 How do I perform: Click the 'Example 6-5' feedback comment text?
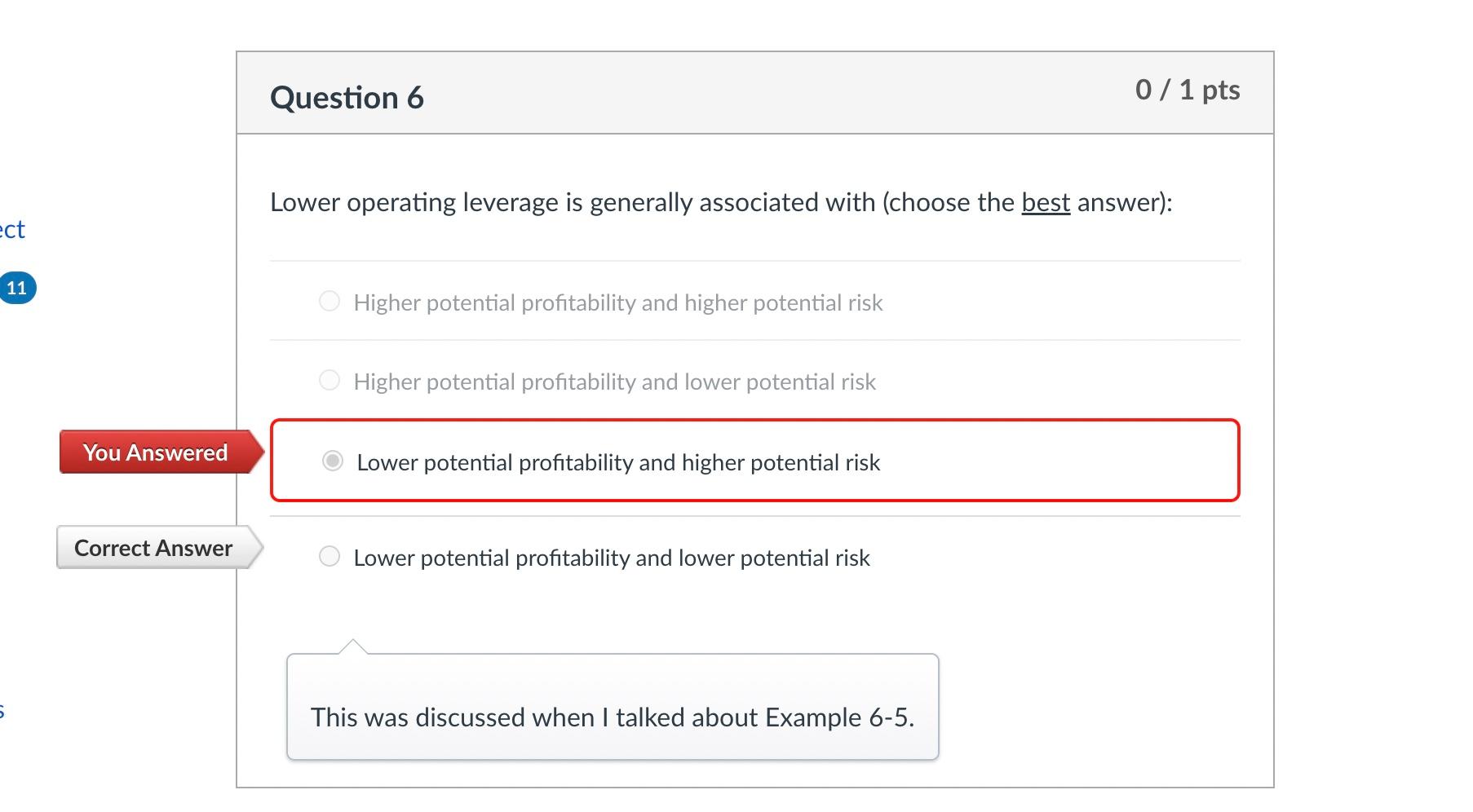(612, 717)
